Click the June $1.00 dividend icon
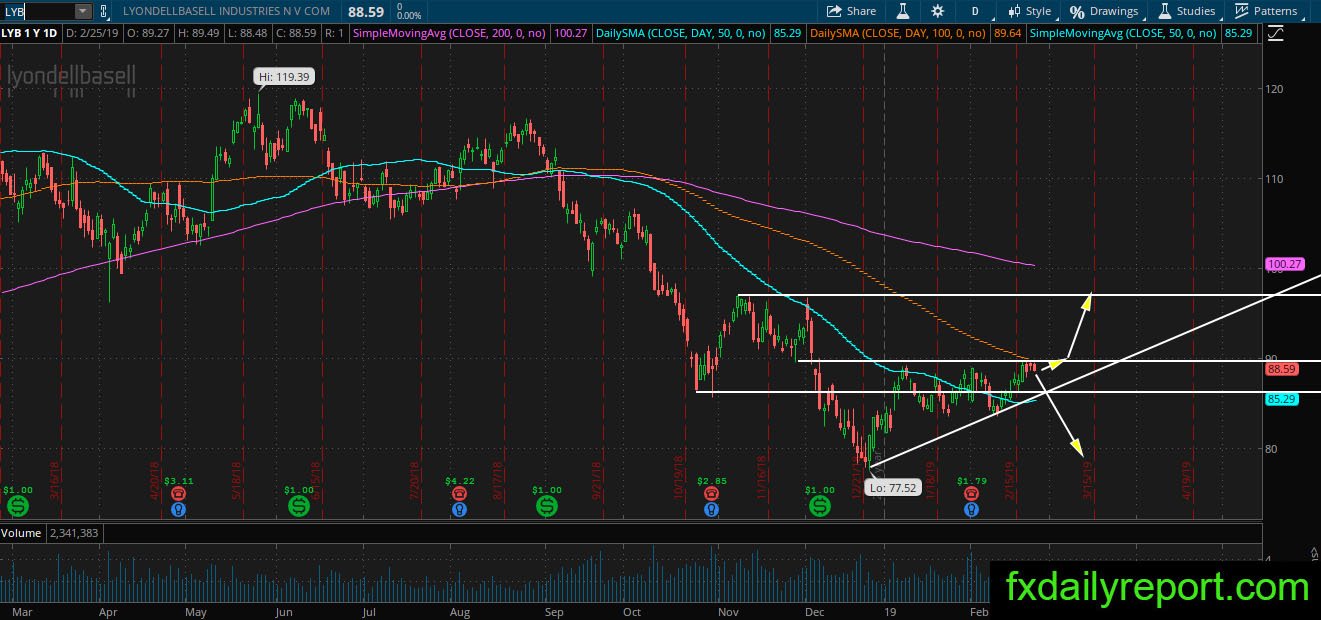This screenshot has height=620, width=1321. pos(299,507)
